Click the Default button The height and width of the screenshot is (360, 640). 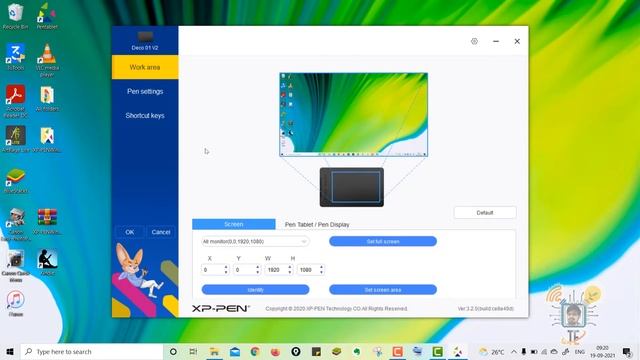click(x=485, y=213)
